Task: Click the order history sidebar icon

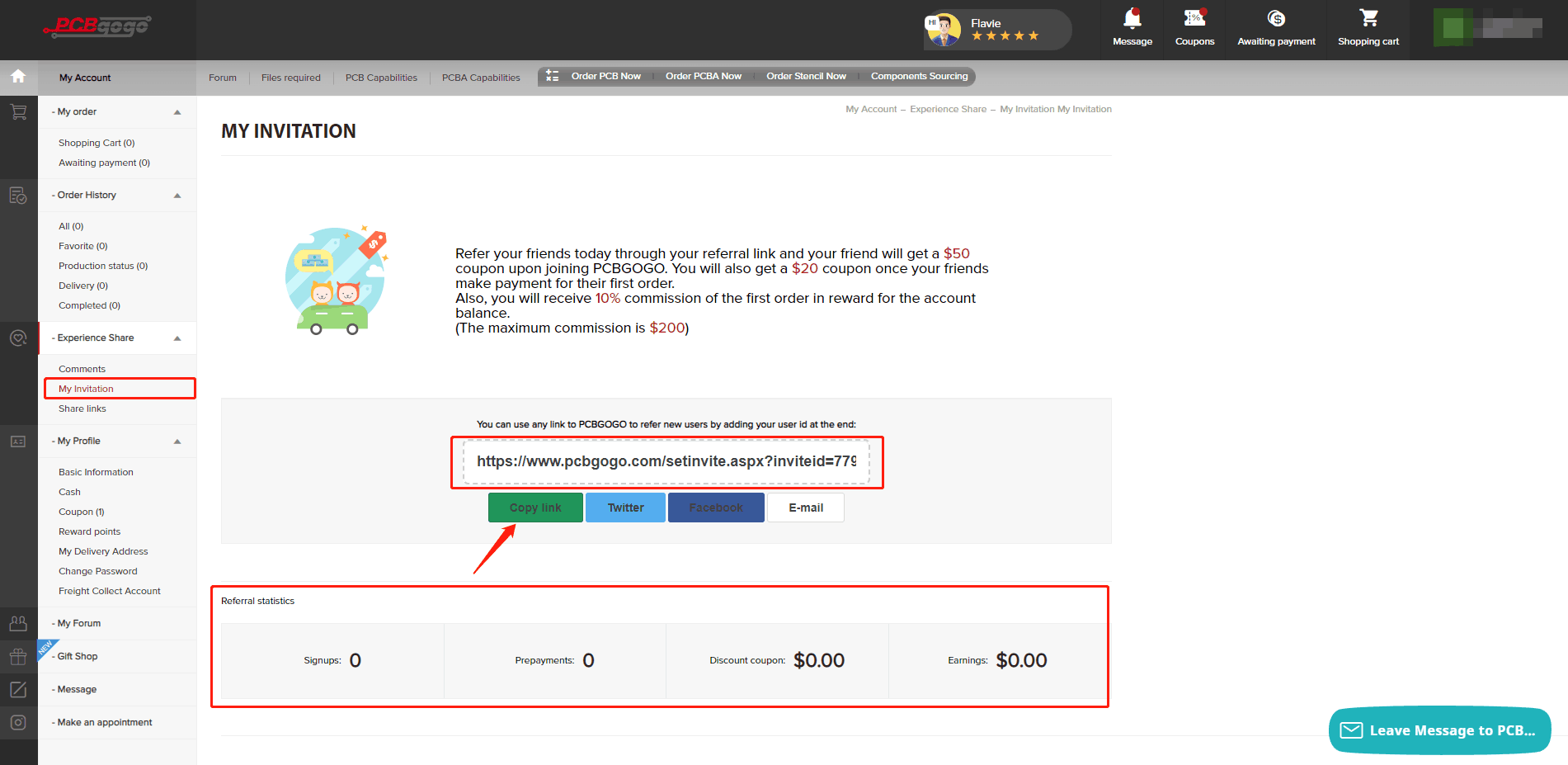Action: 18,196
